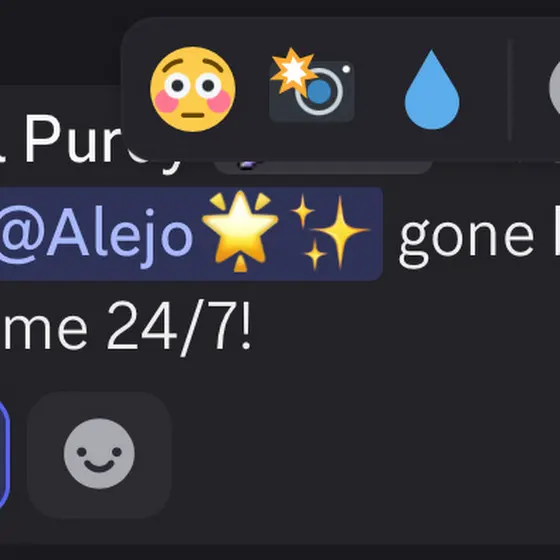Open the author username starting with Pur
Image resolution: width=560 pixels, height=560 pixels.
pos(71,139)
